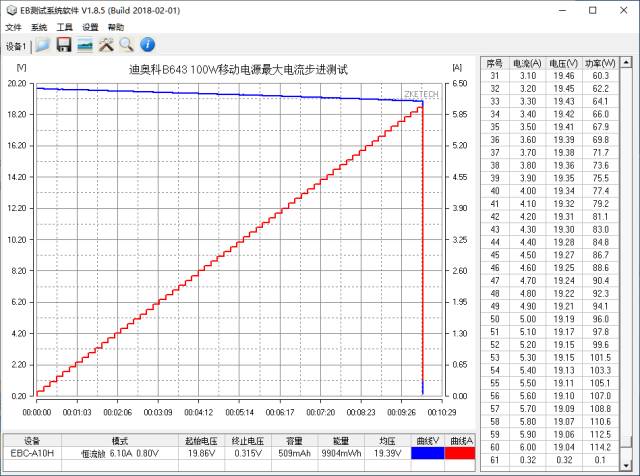Click the [V] axis unit label
Screen dimensions: 640x476
click(21, 67)
